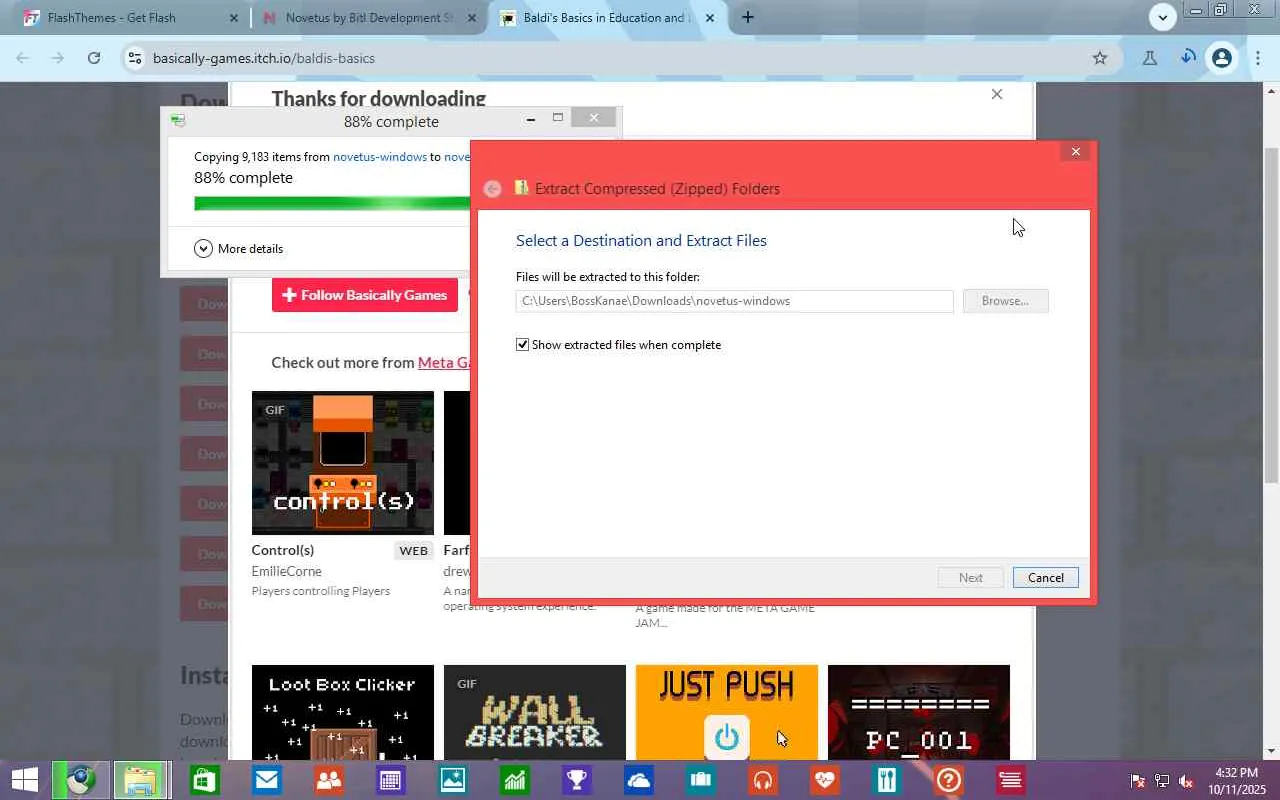Open the JUST PUSH game thumbnail
This screenshot has width=1280, height=800.
point(727,712)
